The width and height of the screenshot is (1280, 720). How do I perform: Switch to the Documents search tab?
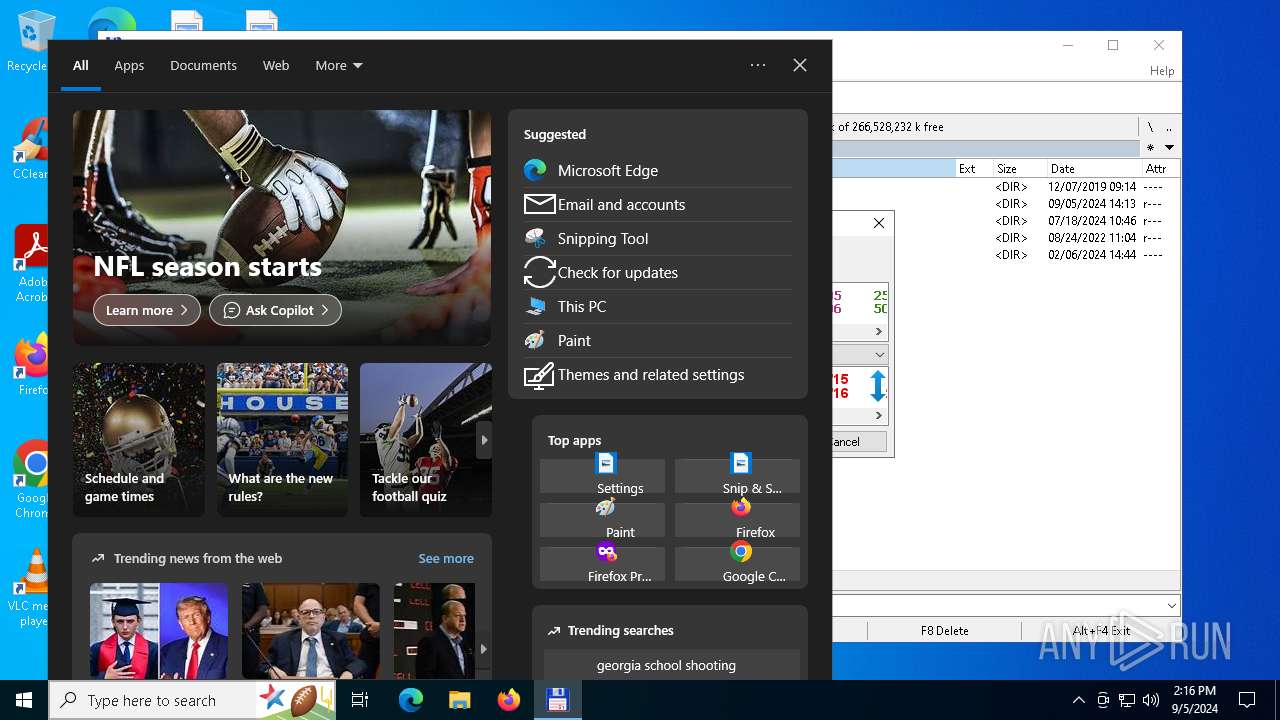tap(203, 65)
